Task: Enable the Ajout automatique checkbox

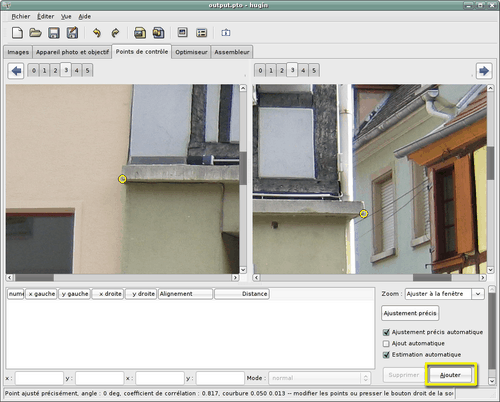Action: 386,344
